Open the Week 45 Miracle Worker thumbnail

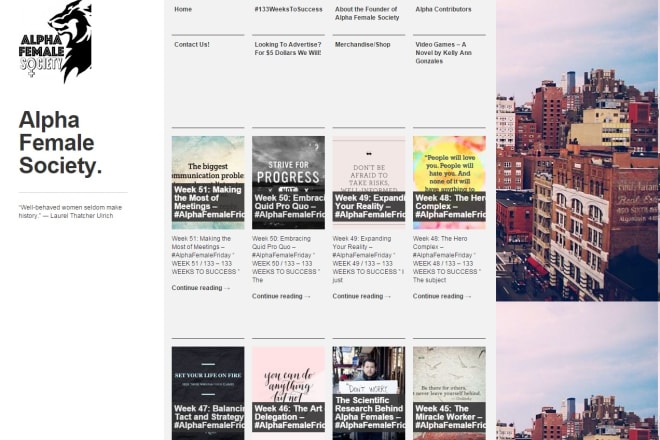pyautogui.click(x=449, y=393)
